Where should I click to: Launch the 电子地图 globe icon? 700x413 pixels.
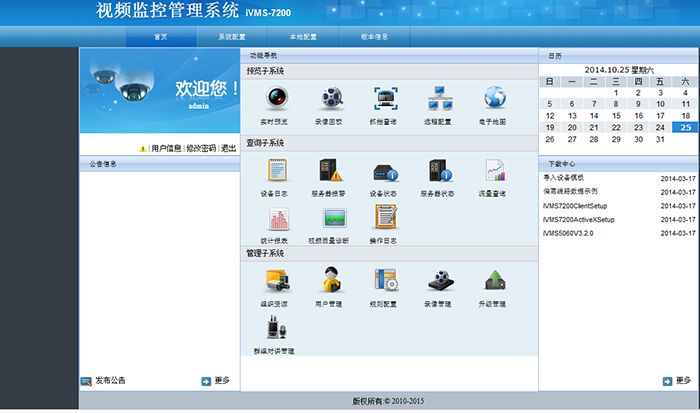click(x=495, y=98)
